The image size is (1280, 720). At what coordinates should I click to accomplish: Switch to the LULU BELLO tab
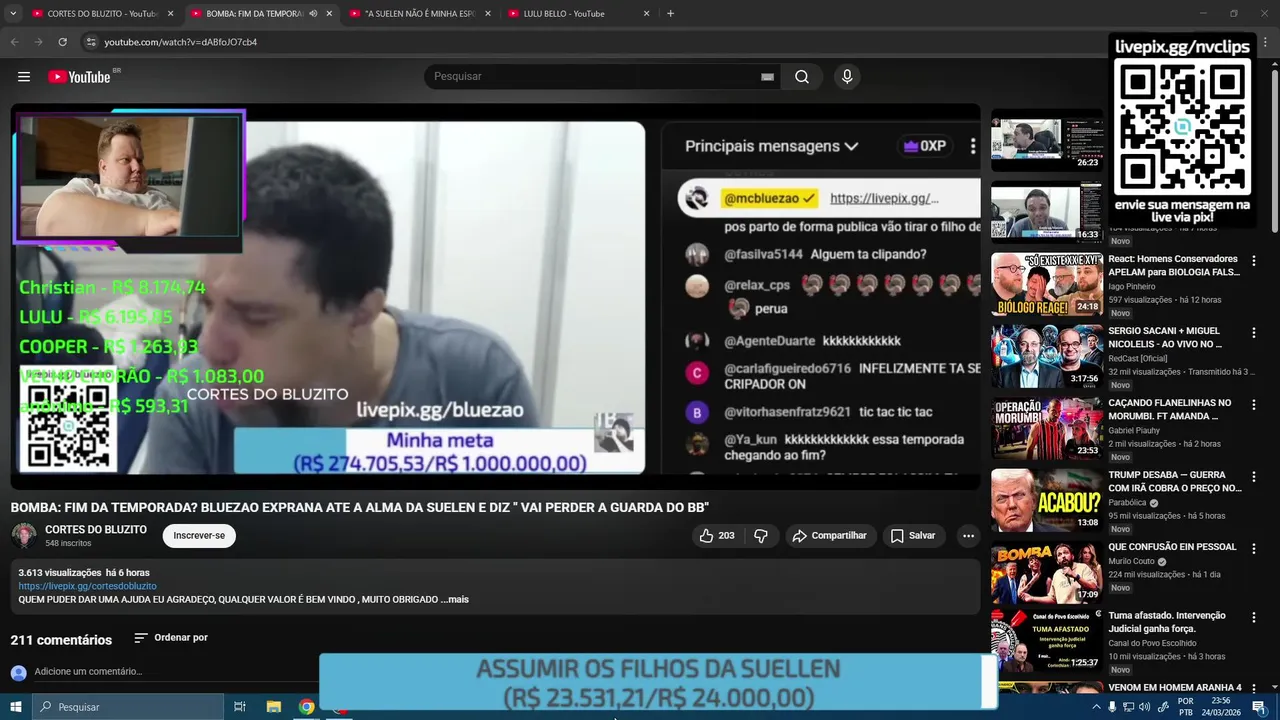pyautogui.click(x=576, y=14)
